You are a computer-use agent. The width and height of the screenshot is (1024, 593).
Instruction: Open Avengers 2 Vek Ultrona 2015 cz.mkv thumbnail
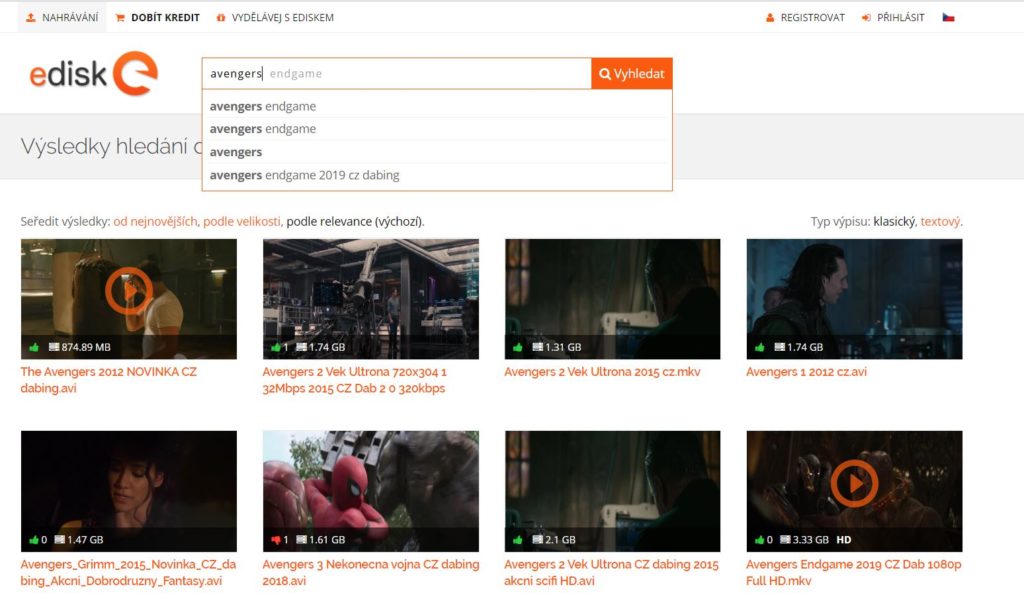click(613, 299)
